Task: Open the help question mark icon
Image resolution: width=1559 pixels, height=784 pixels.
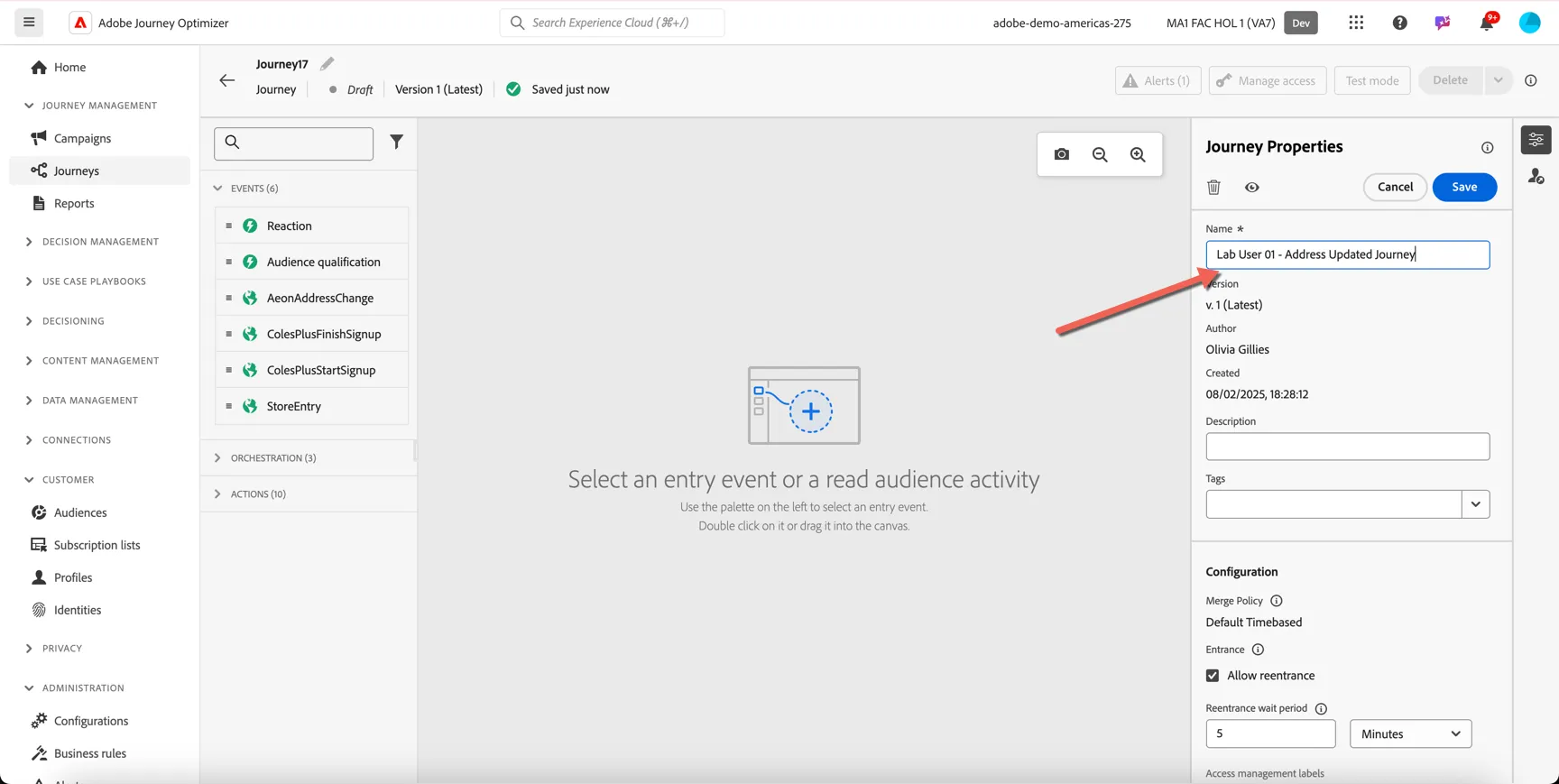Action: (1399, 23)
